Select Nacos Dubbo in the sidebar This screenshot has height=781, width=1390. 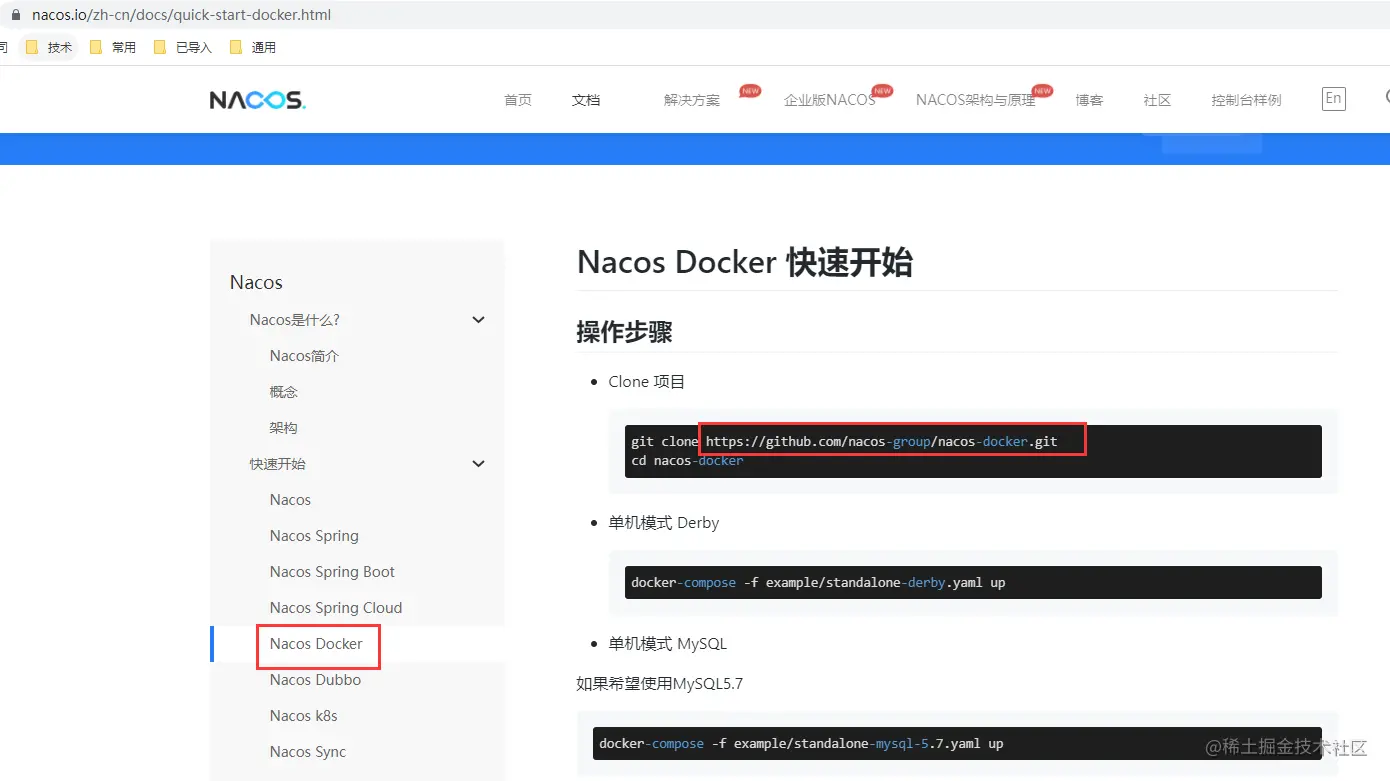317,680
